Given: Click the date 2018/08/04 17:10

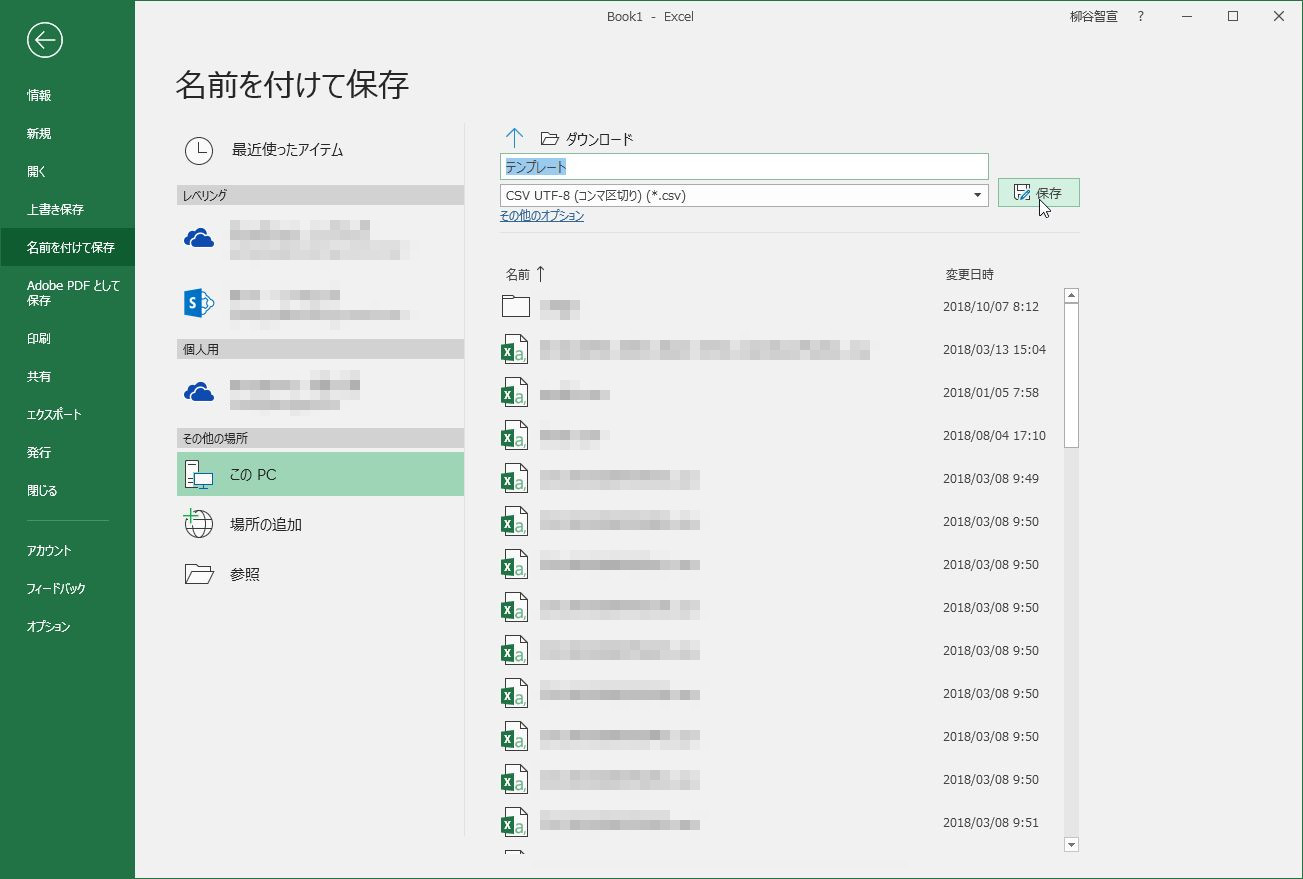Looking at the screenshot, I should [994, 436].
